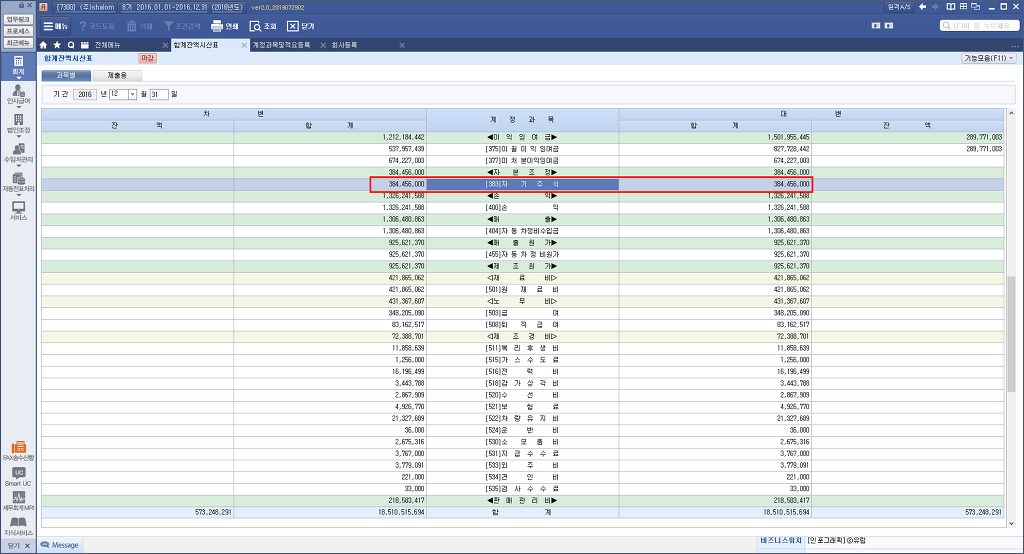
Task: Close the 회사등록 tab
Action: point(402,45)
